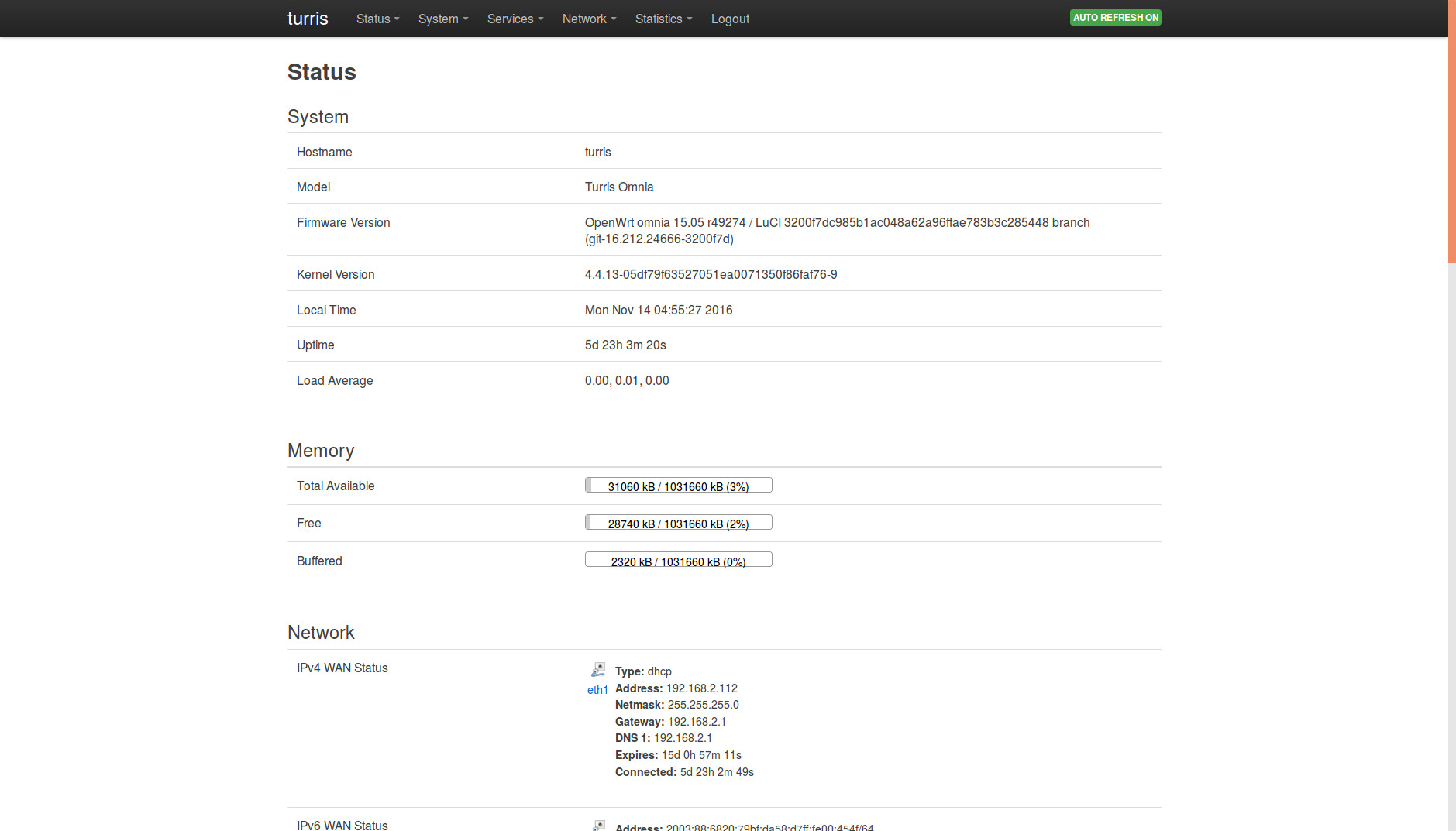1456x831 pixels.
Task: Open the Status dropdown menu
Action: [377, 19]
